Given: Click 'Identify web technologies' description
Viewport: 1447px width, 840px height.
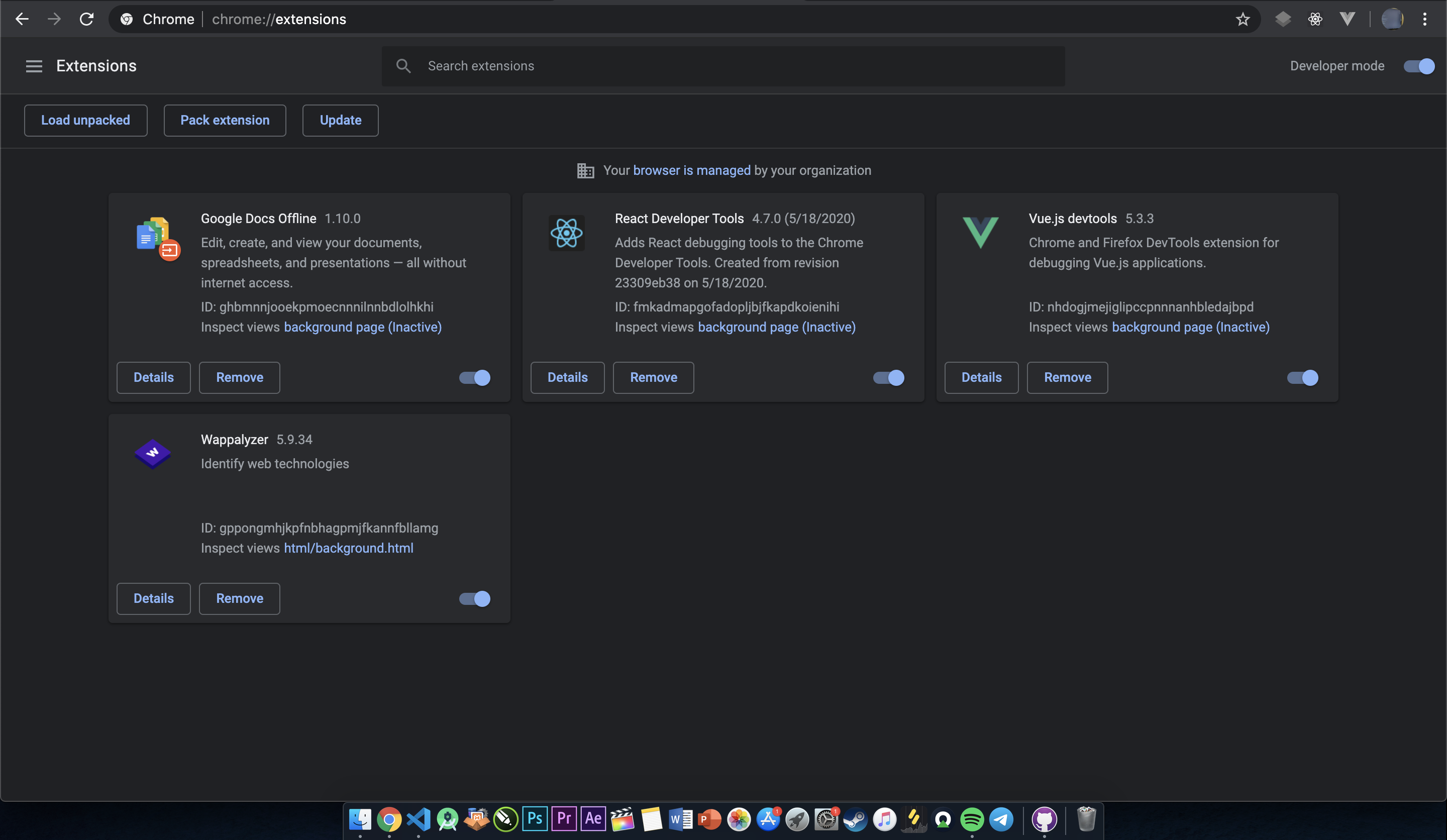Looking at the screenshot, I should click(275, 463).
